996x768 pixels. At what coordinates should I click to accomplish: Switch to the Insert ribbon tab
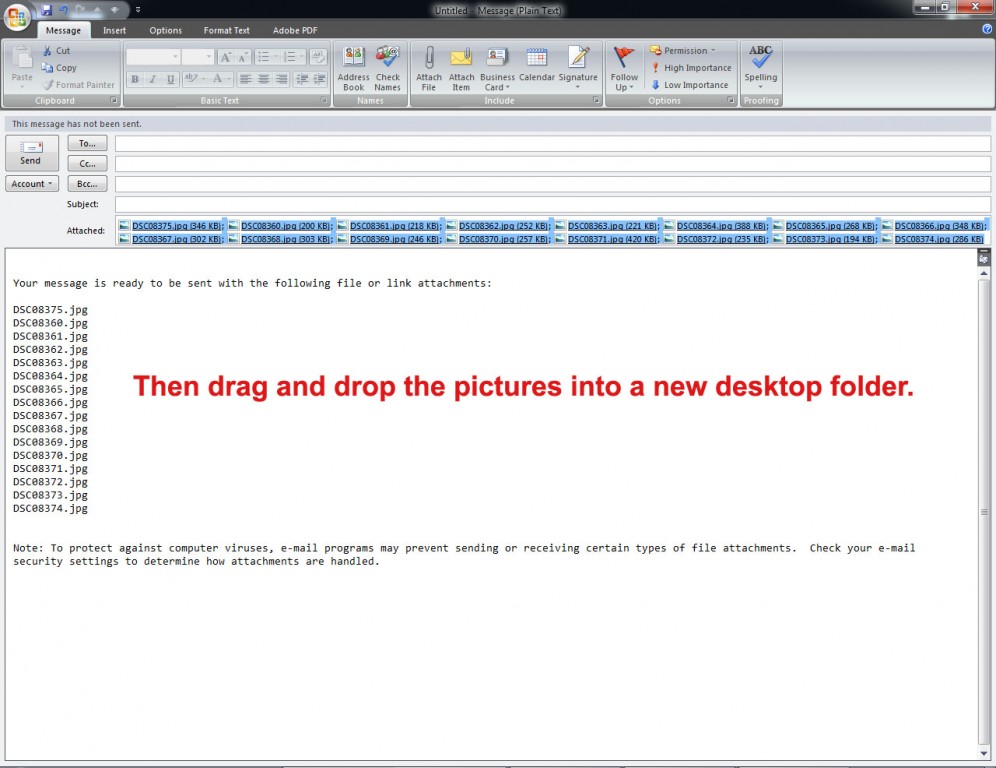115,31
